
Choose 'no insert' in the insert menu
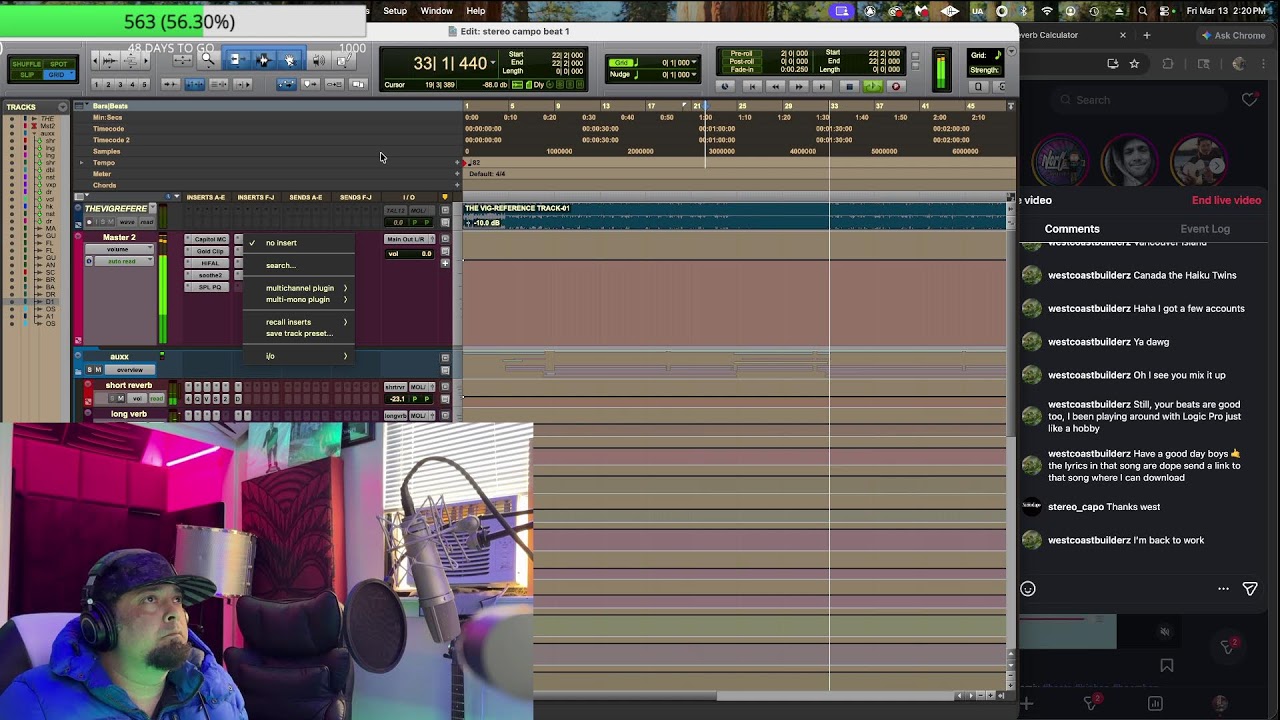[x=281, y=243]
